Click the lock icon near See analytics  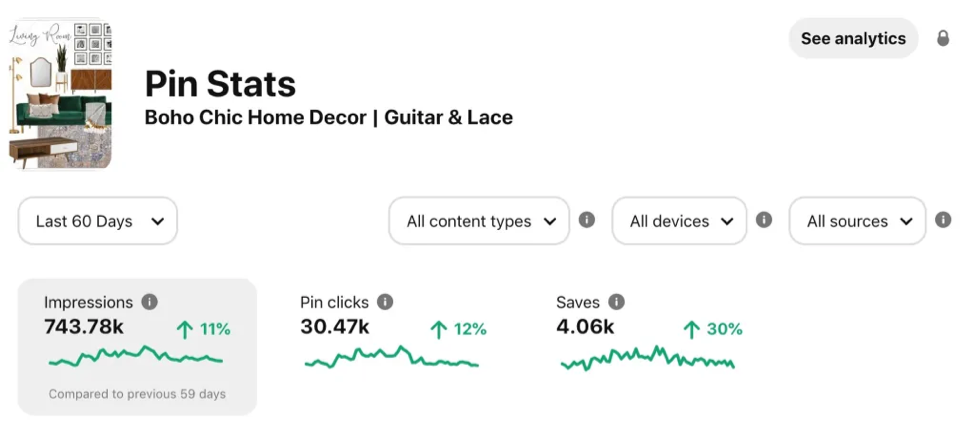(x=942, y=38)
